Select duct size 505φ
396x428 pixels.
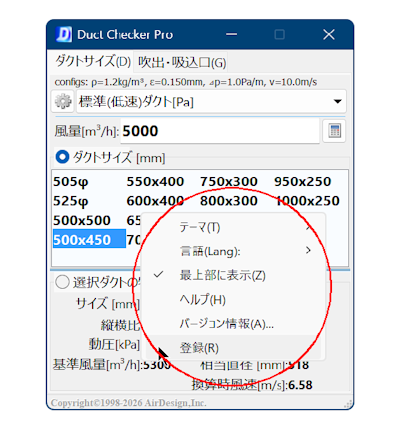pos(71,182)
